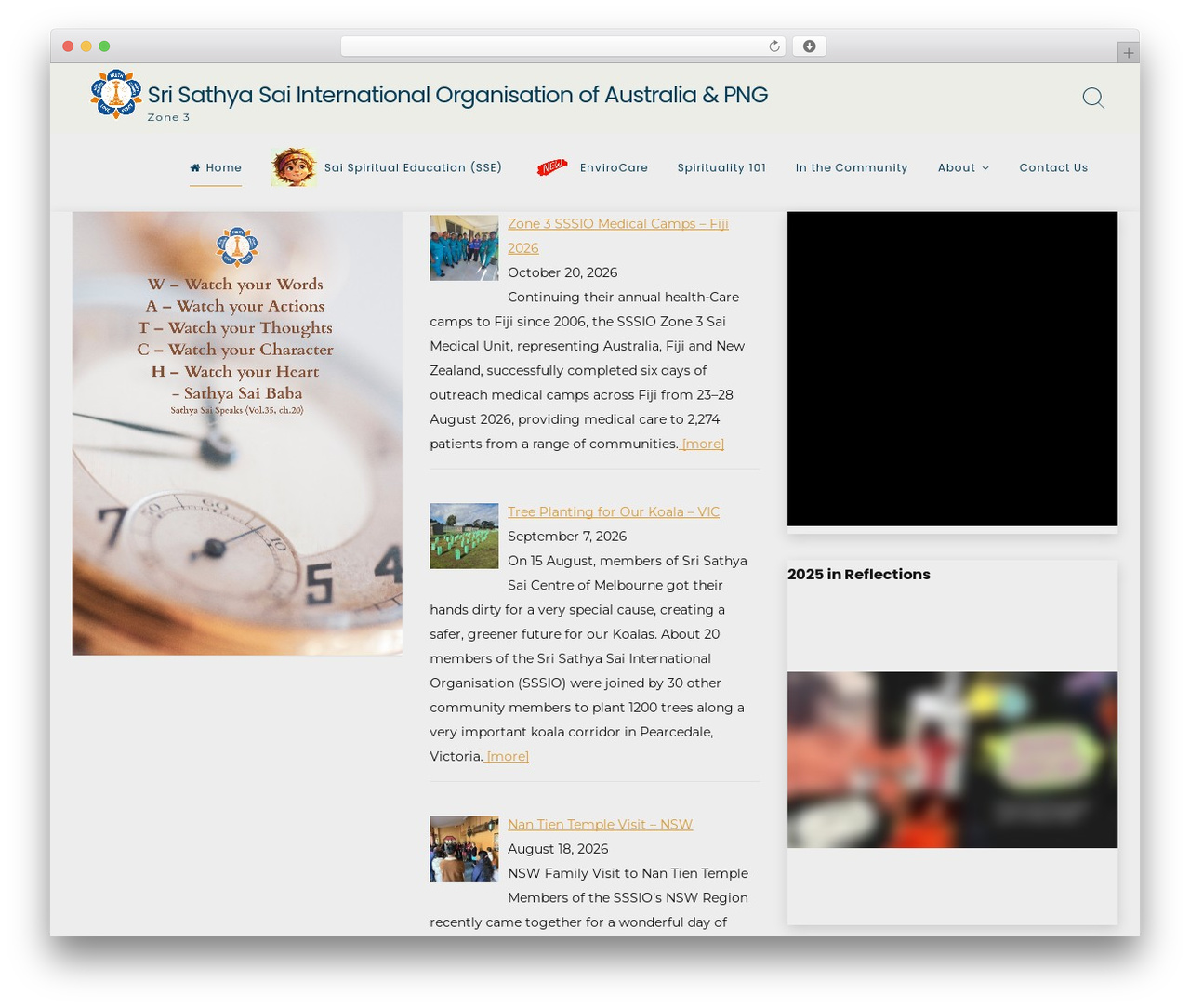The image size is (1190, 1008).
Task: Click the yellow minimize window button
Action: coord(86,46)
